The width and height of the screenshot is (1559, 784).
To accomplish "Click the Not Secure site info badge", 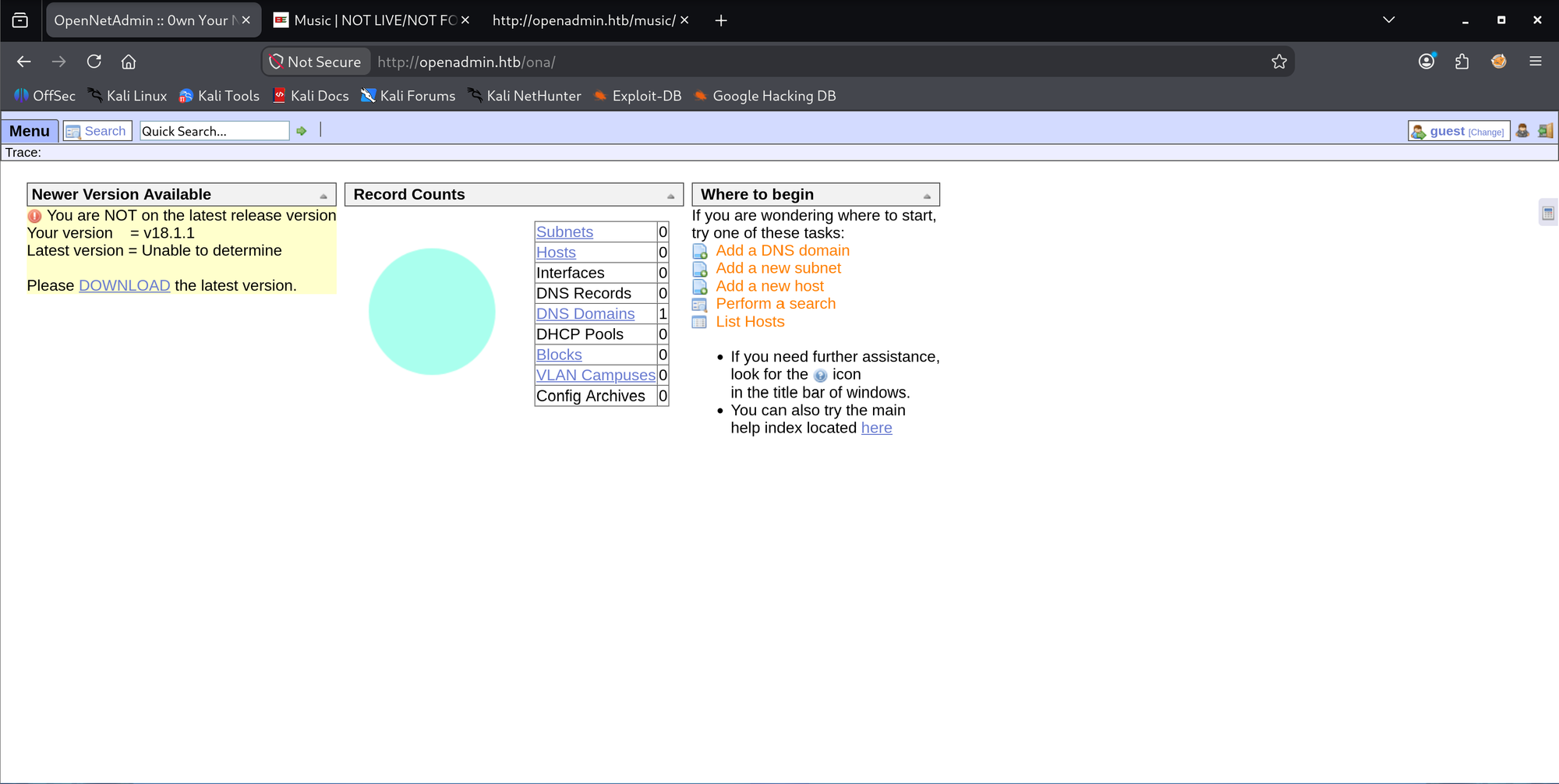I will tap(316, 62).
